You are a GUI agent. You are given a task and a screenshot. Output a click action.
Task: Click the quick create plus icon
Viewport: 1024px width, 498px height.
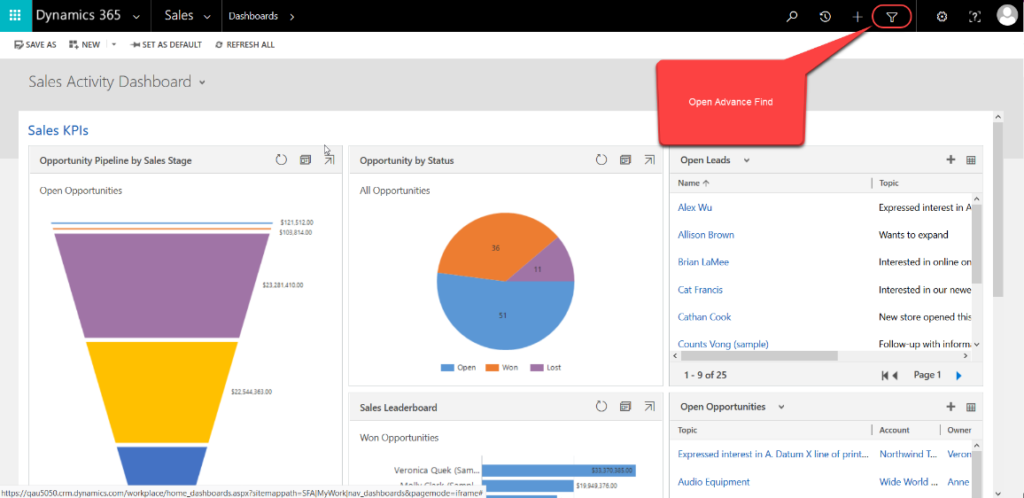[857, 17]
